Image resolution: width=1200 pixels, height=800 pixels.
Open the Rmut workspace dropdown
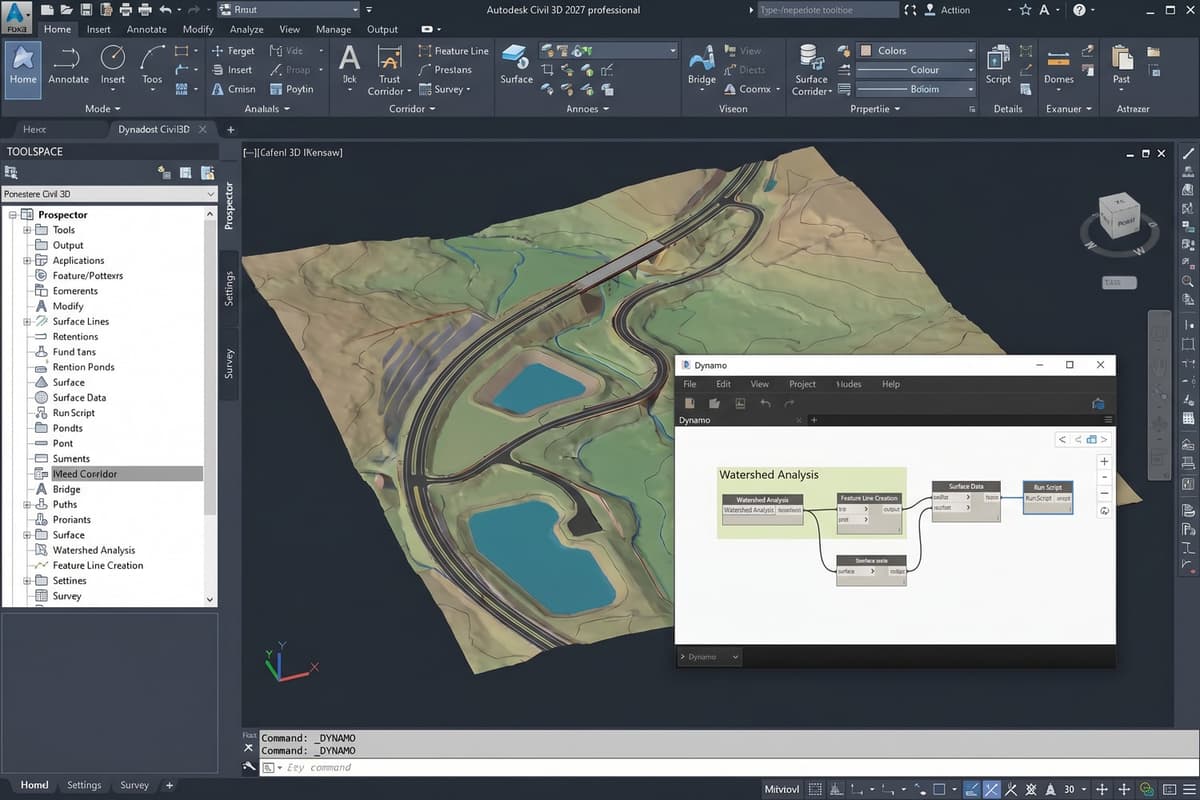click(x=288, y=9)
